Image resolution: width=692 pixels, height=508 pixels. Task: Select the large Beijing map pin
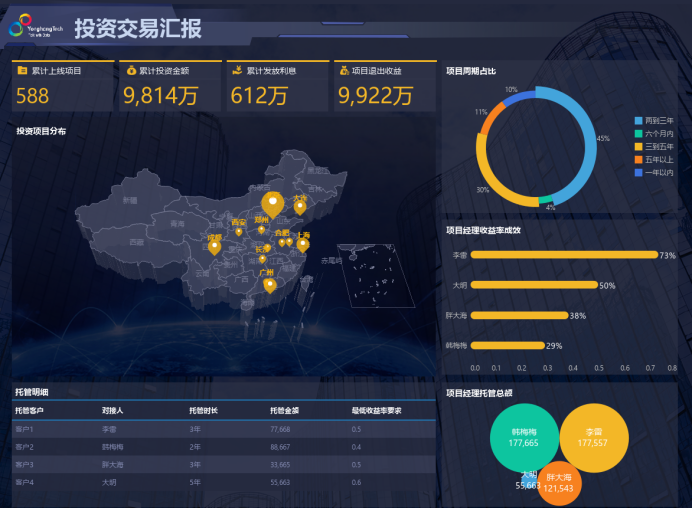[x=271, y=202]
